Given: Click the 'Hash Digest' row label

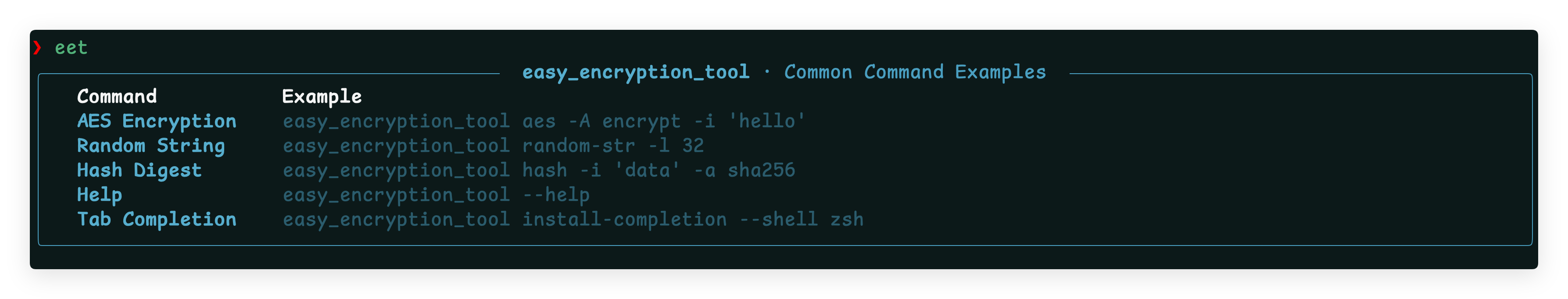Looking at the screenshot, I should click(x=140, y=170).
